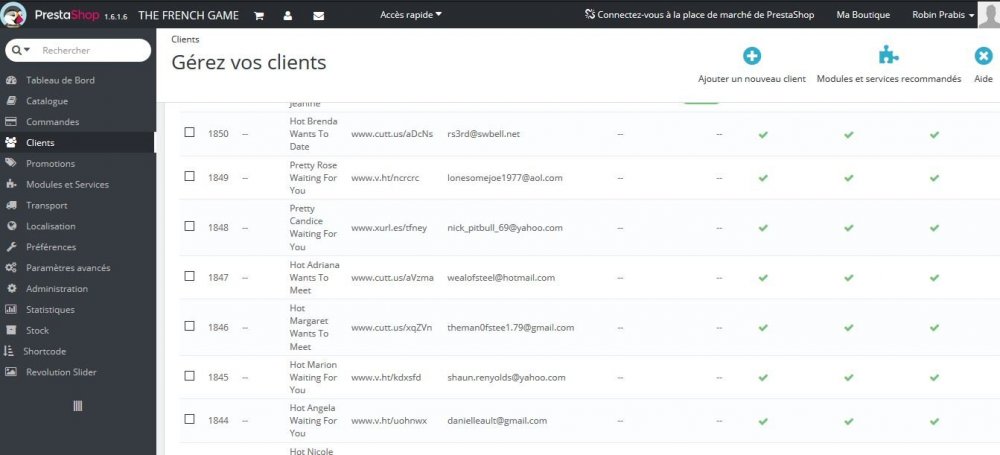
Task: Open the Robin Prabis user menu
Action: click(x=944, y=15)
